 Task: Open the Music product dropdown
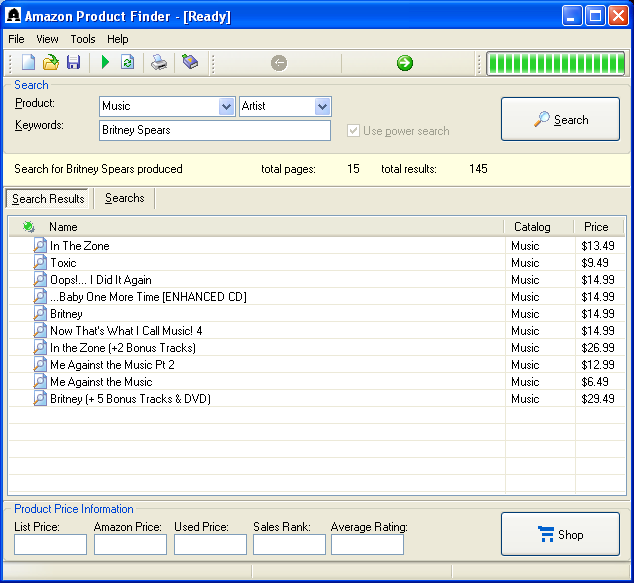(x=226, y=106)
